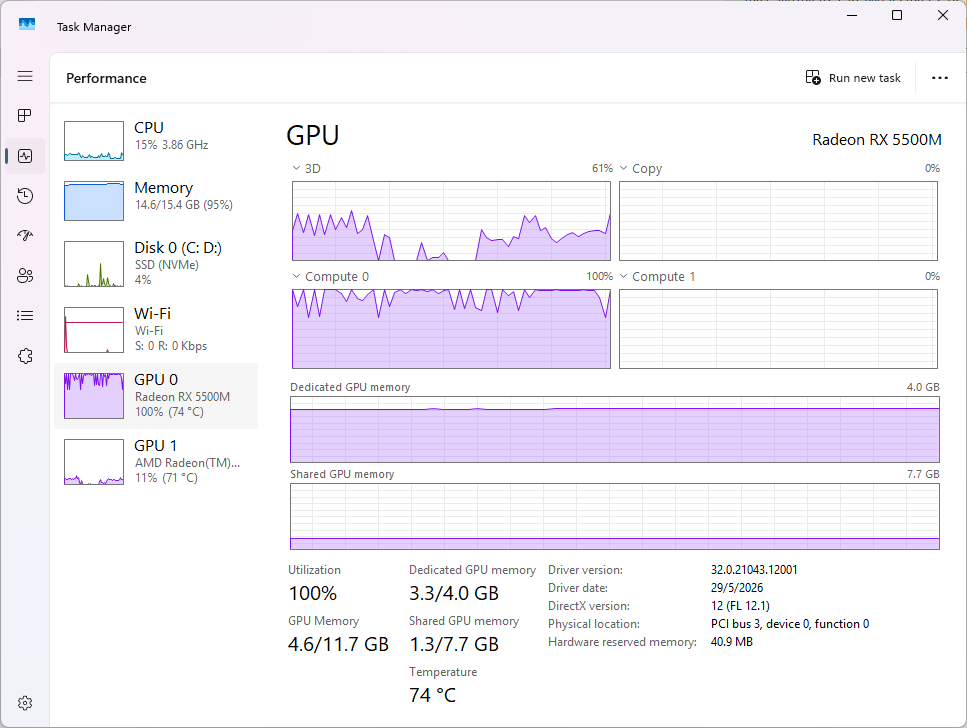Minimize the Task Manager window
This screenshot has width=967, height=728.
coord(852,15)
